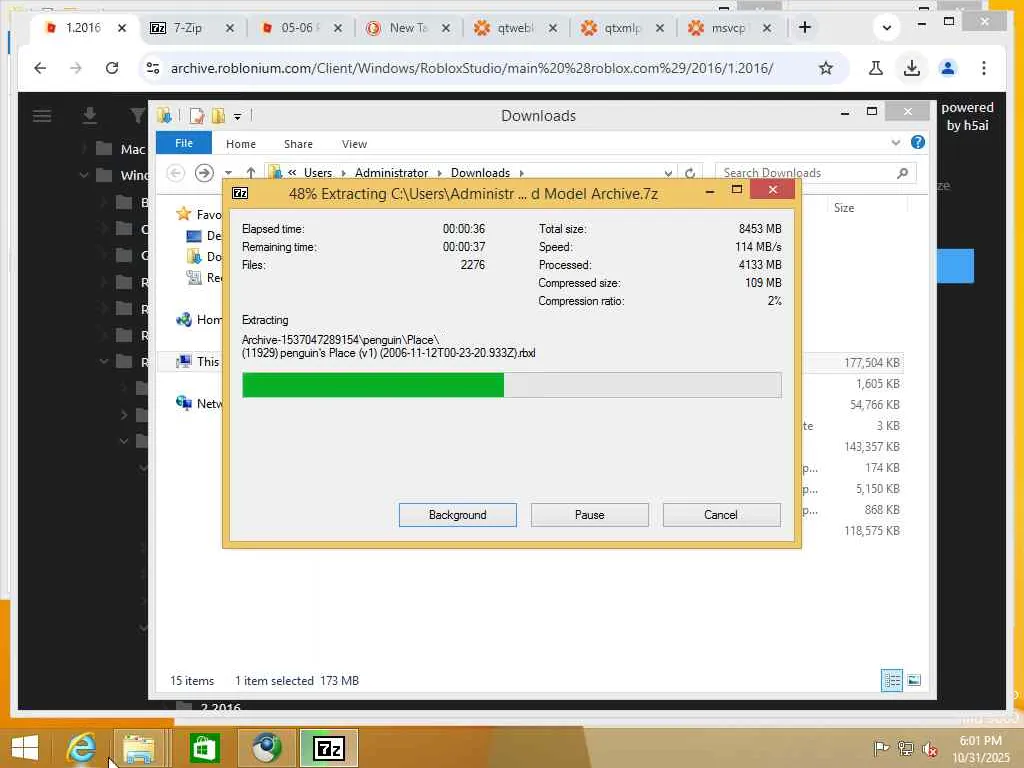The height and width of the screenshot is (768, 1024).
Task: Open address bar history dropdown
Action: pos(667,173)
